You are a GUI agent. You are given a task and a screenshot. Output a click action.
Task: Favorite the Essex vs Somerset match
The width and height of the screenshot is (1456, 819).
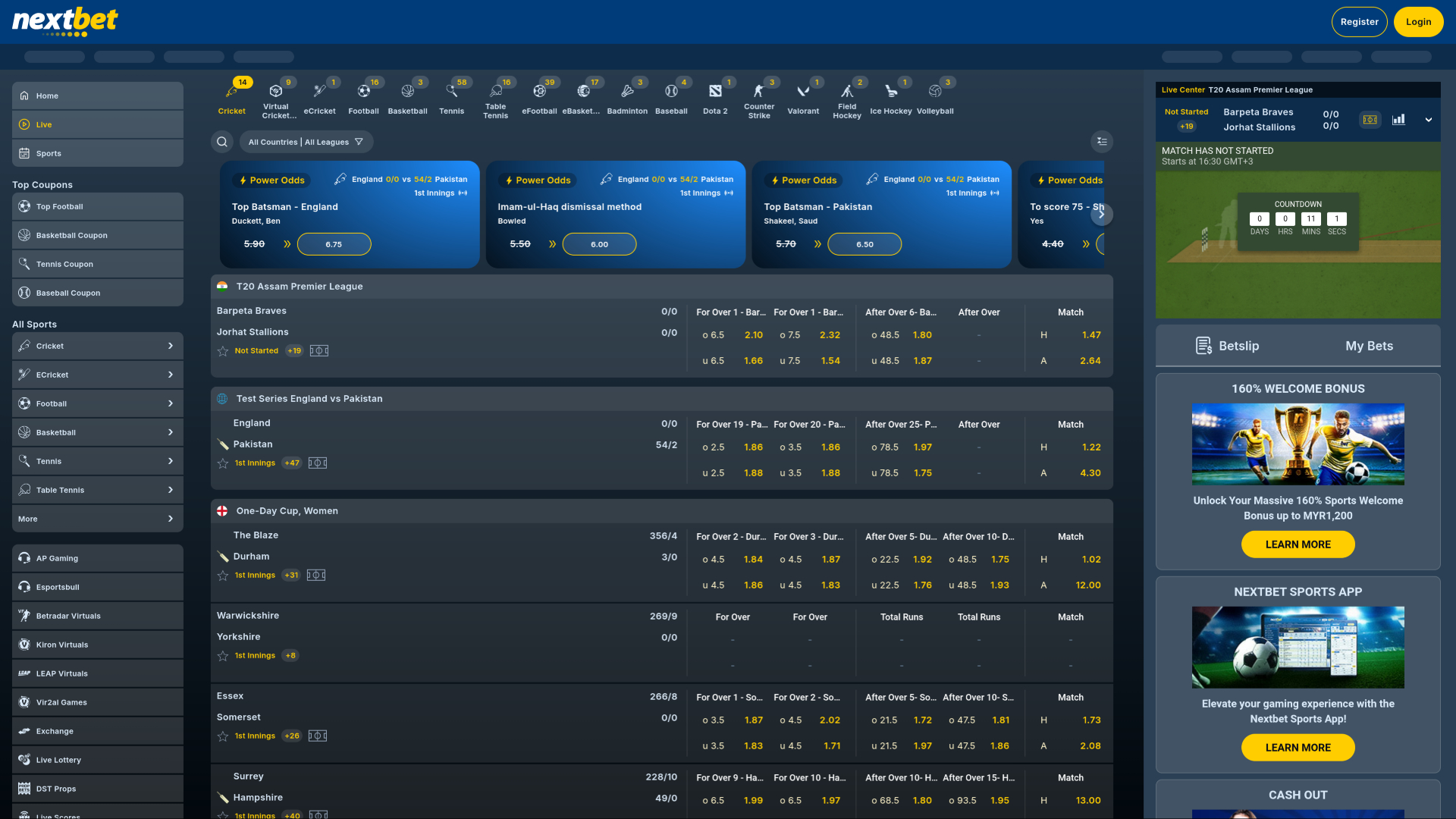[223, 736]
